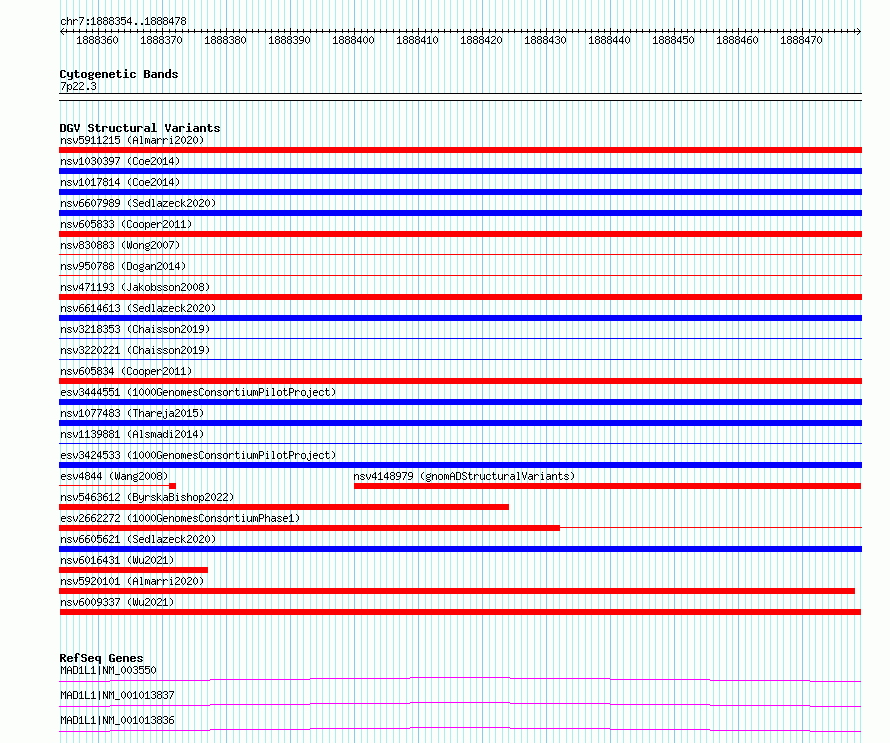
Task: Click ruler position 1888470
Action: pos(801,40)
